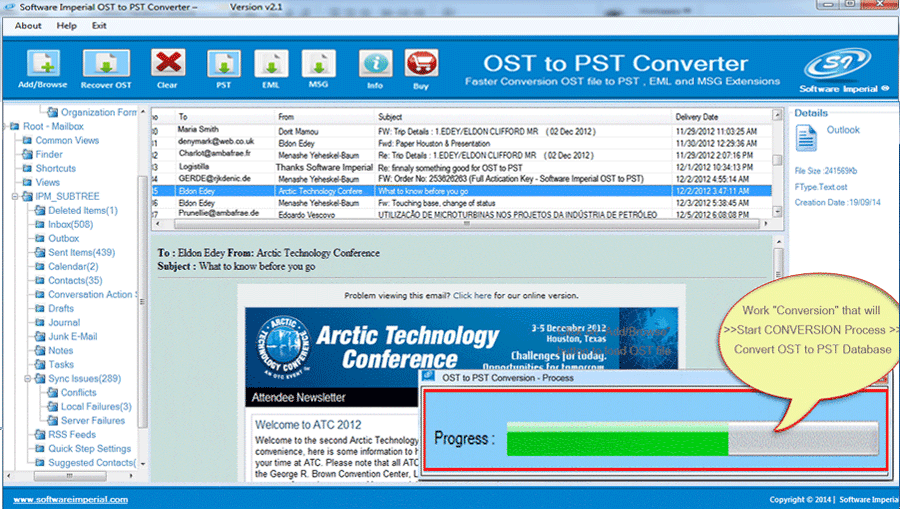The width and height of the screenshot is (900, 509).
Task: Open the About menu
Action: coord(28,26)
